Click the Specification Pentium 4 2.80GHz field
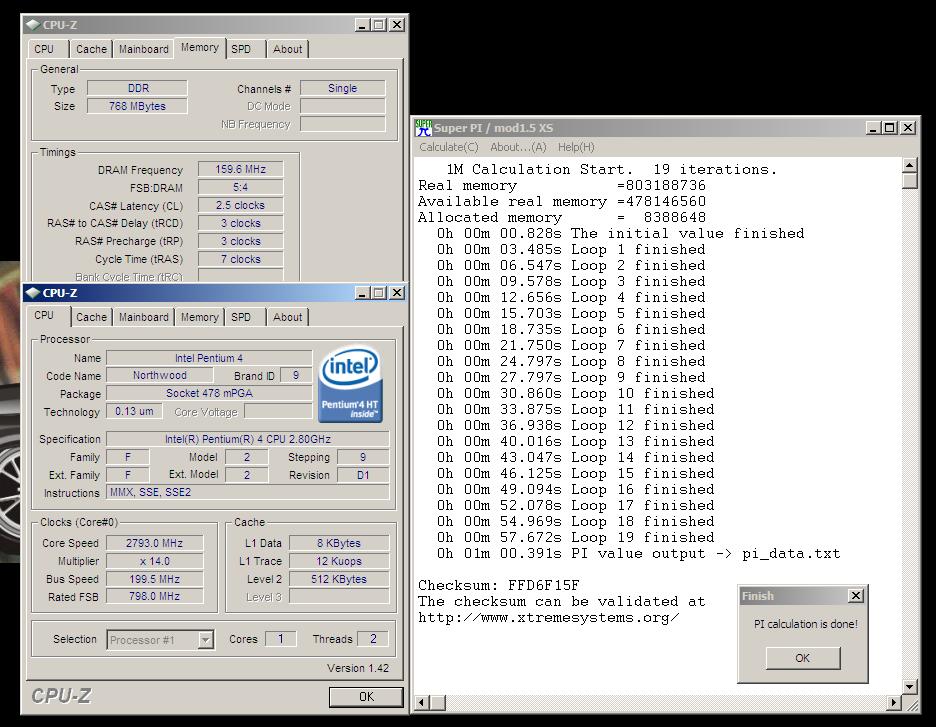Image resolution: width=936 pixels, height=727 pixels. [x=248, y=439]
